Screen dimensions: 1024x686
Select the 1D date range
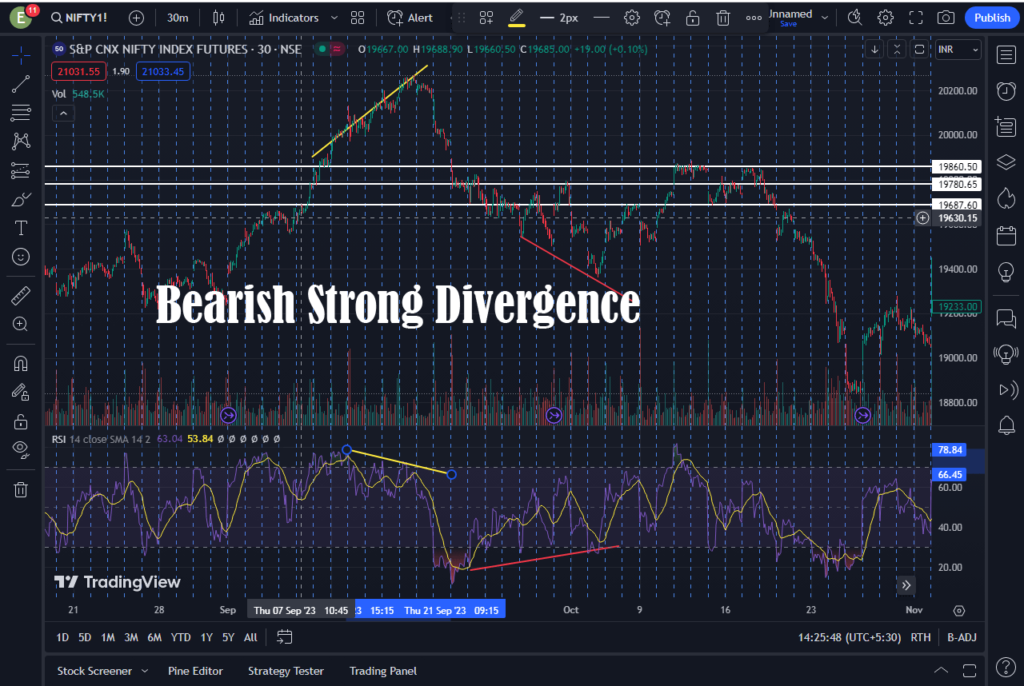coord(63,637)
